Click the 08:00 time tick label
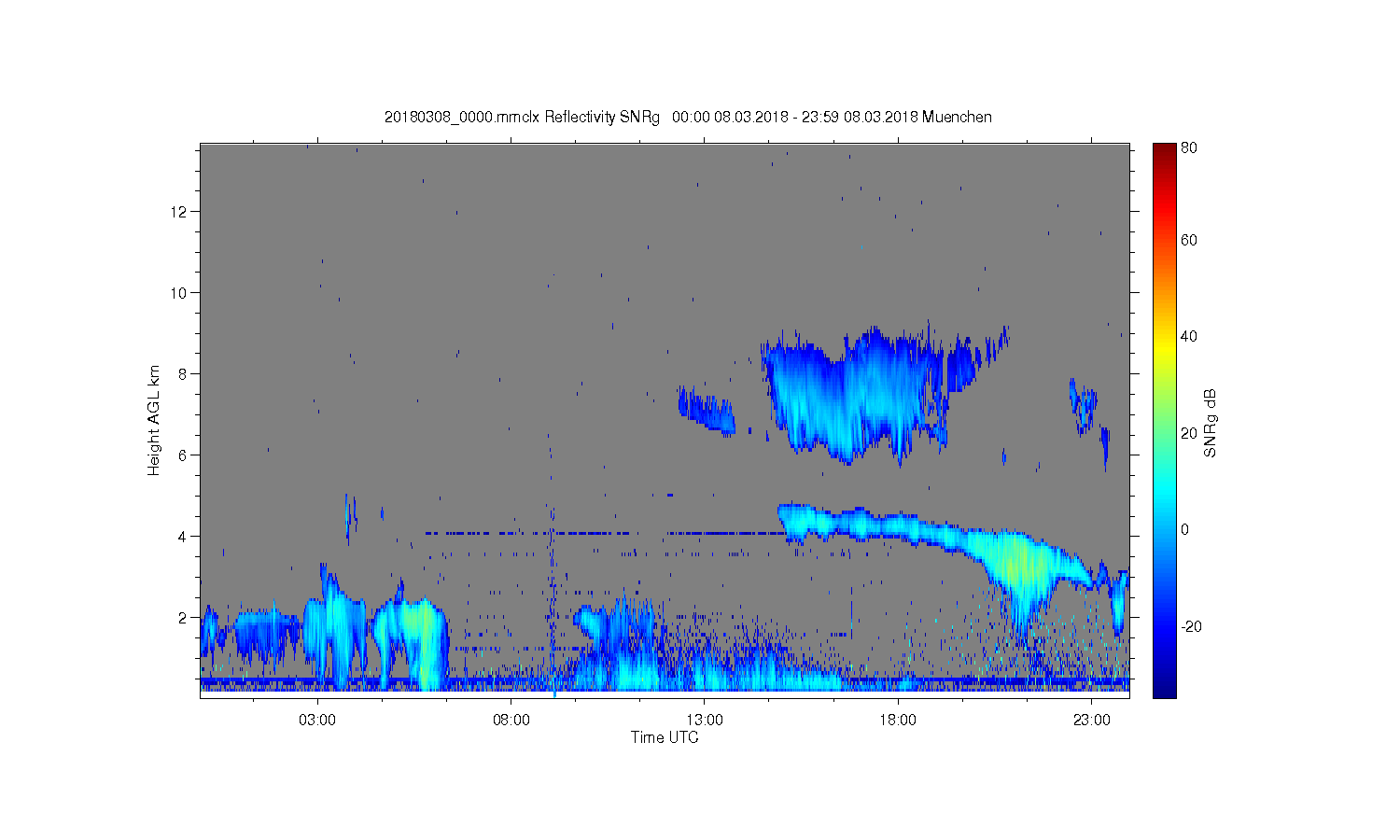1400x840 pixels. (511, 721)
